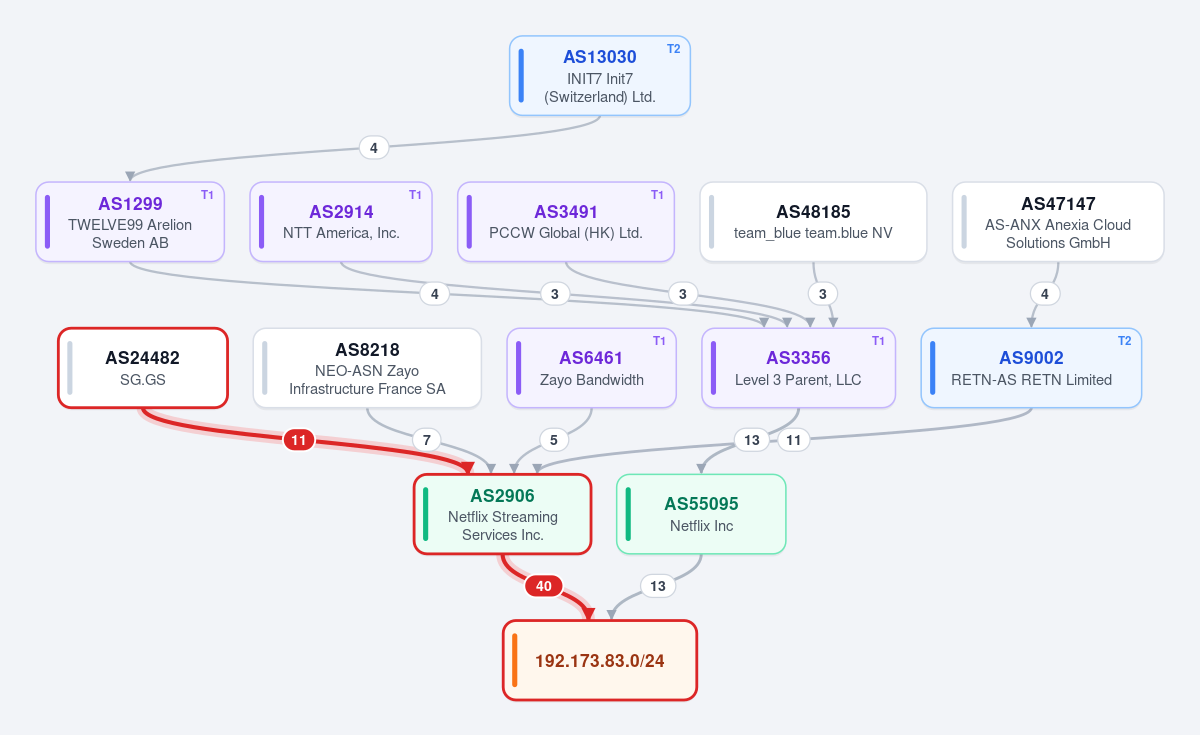Click the red edge label 40

[x=544, y=586]
